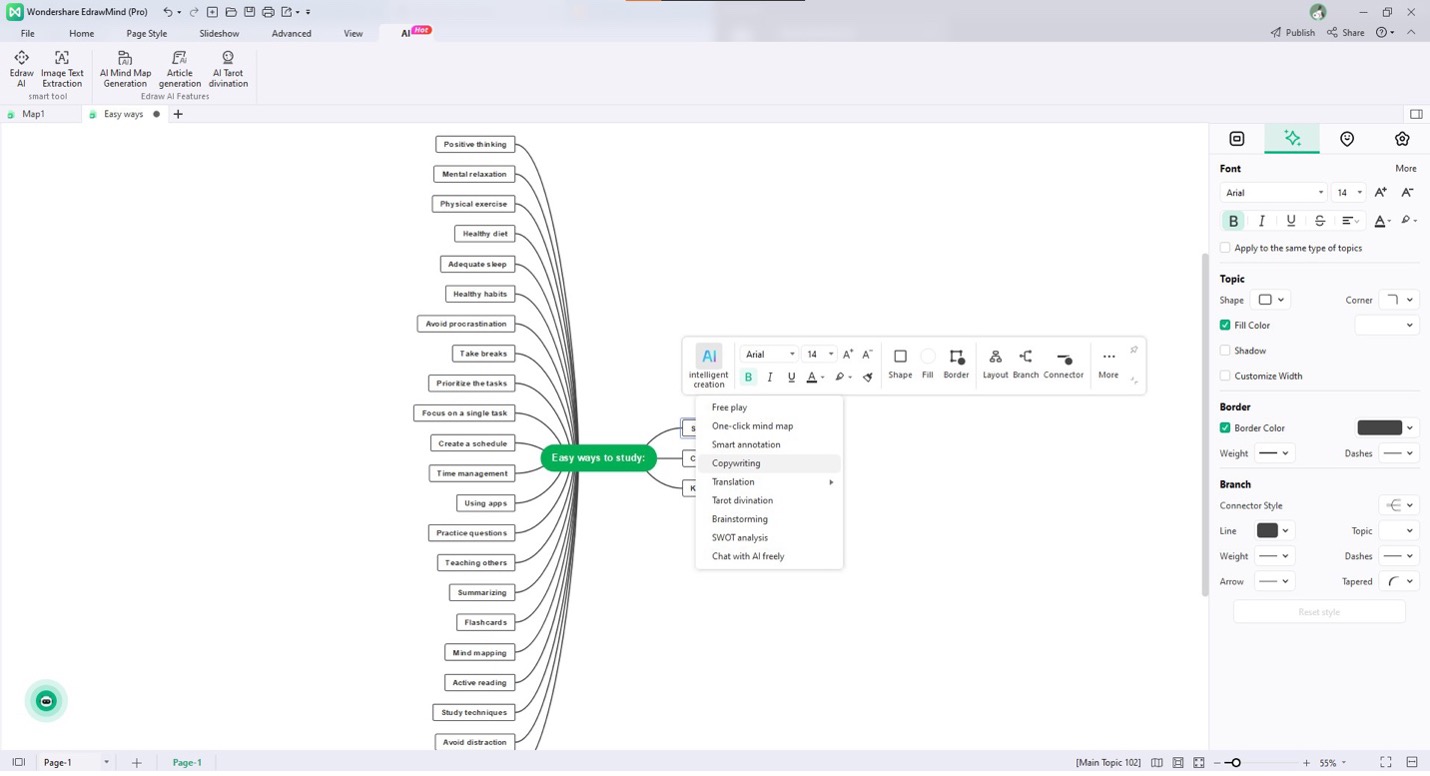Uncheck the Fill Color checkbox
Viewport: 1430px width, 776px height.
pos(1225,325)
